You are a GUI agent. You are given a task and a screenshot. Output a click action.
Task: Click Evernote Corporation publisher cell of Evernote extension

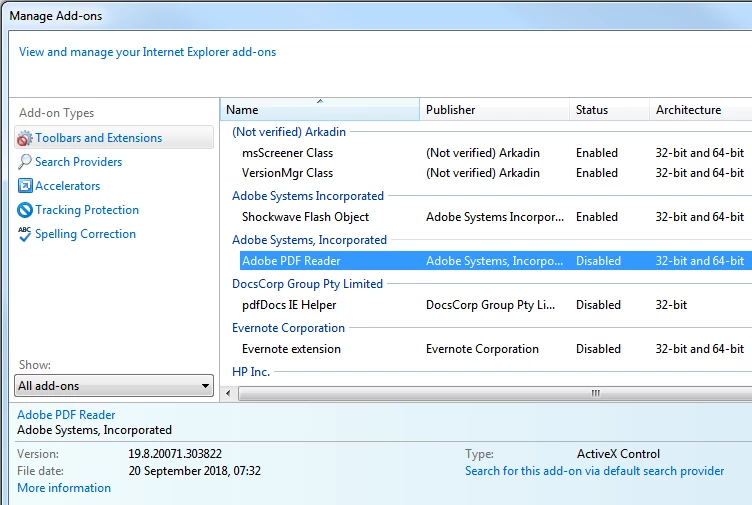pyautogui.click(x=482, y=349)
